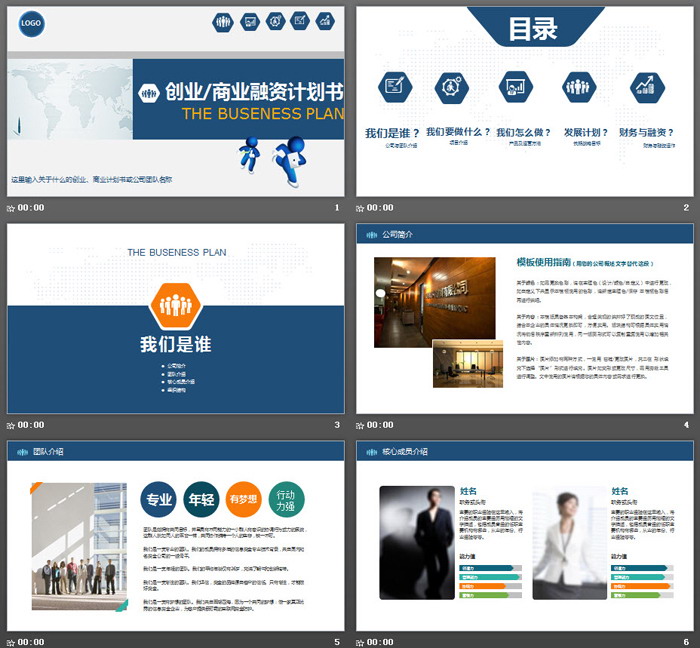
Task: Click the round LOGO badge on slide 1
Action: [31, 23]
